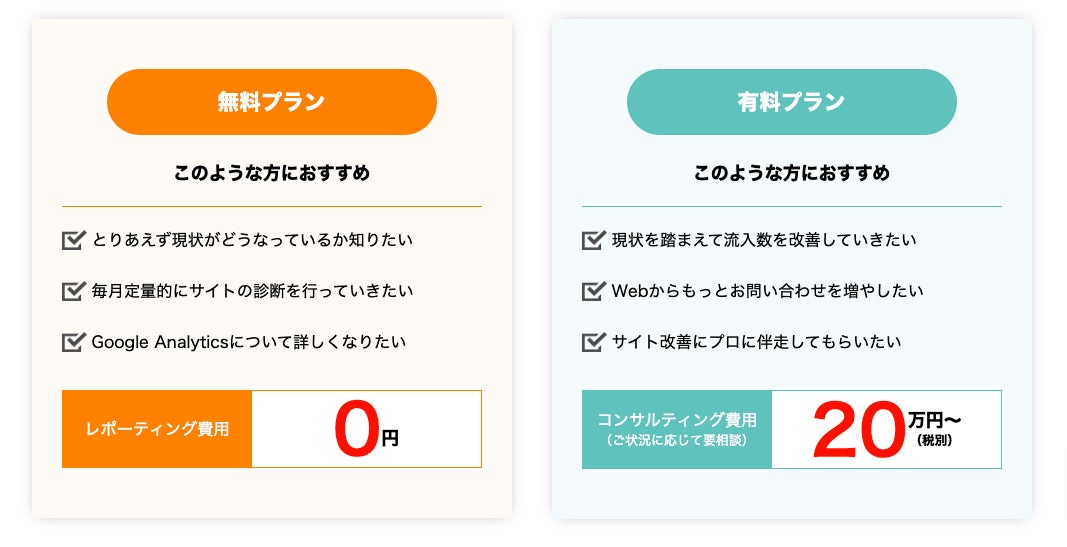Click the text Google Analyticsについて詳しくなりたい
1067x547 pixels.
[x=249, y=342]
